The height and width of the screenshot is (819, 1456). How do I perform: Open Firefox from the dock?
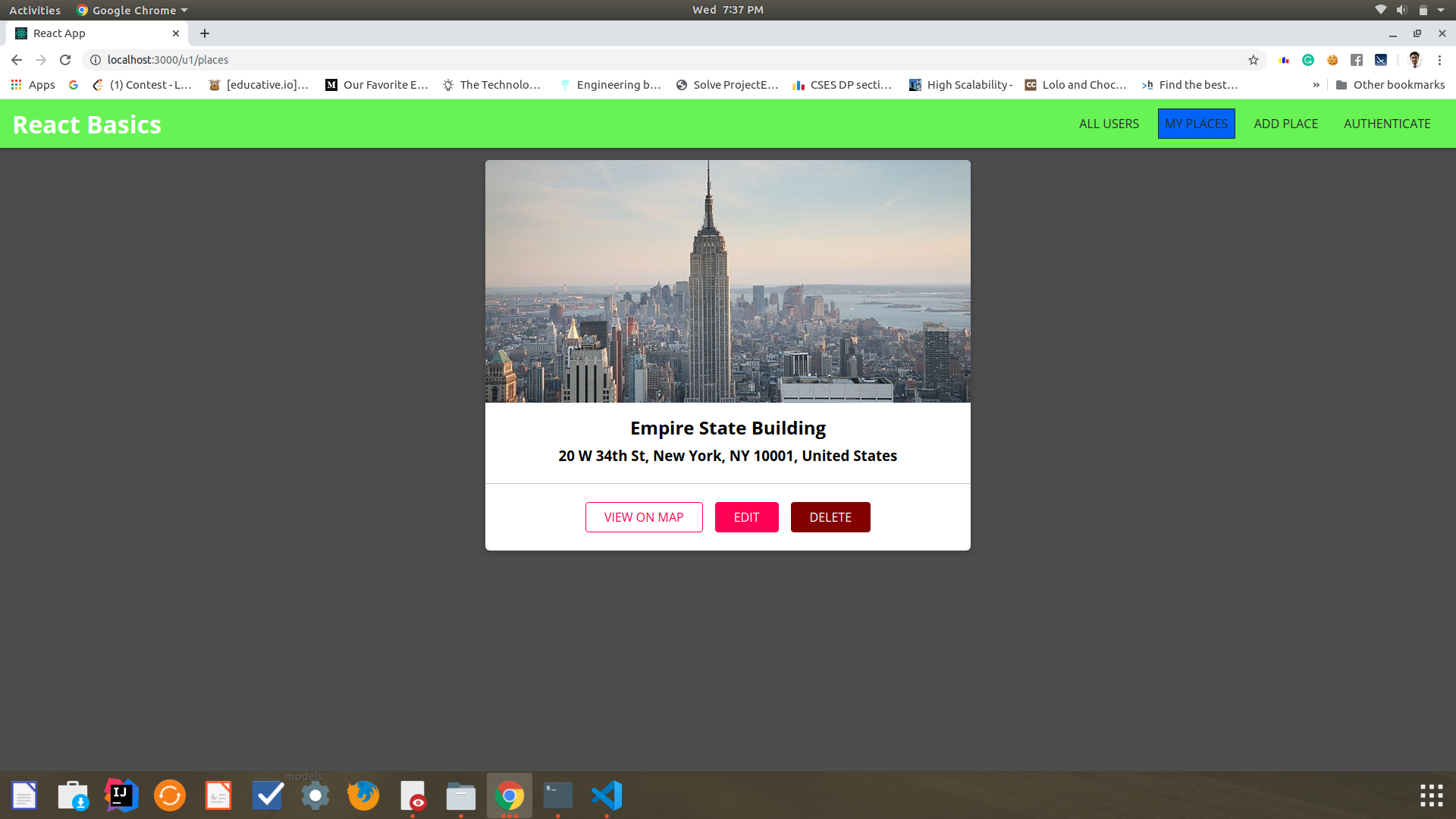coord(363,795)
